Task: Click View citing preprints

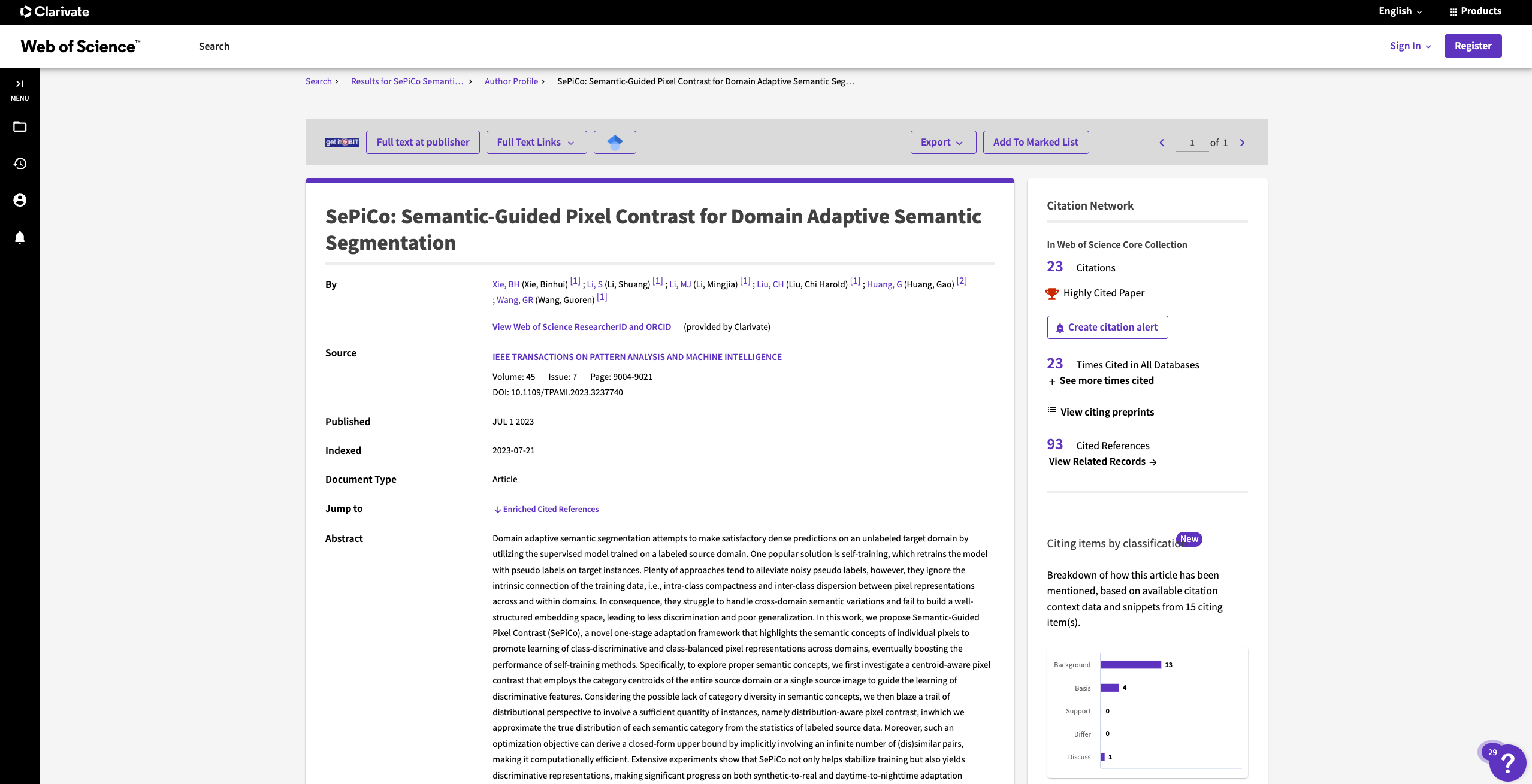Action: [1101, 412]
